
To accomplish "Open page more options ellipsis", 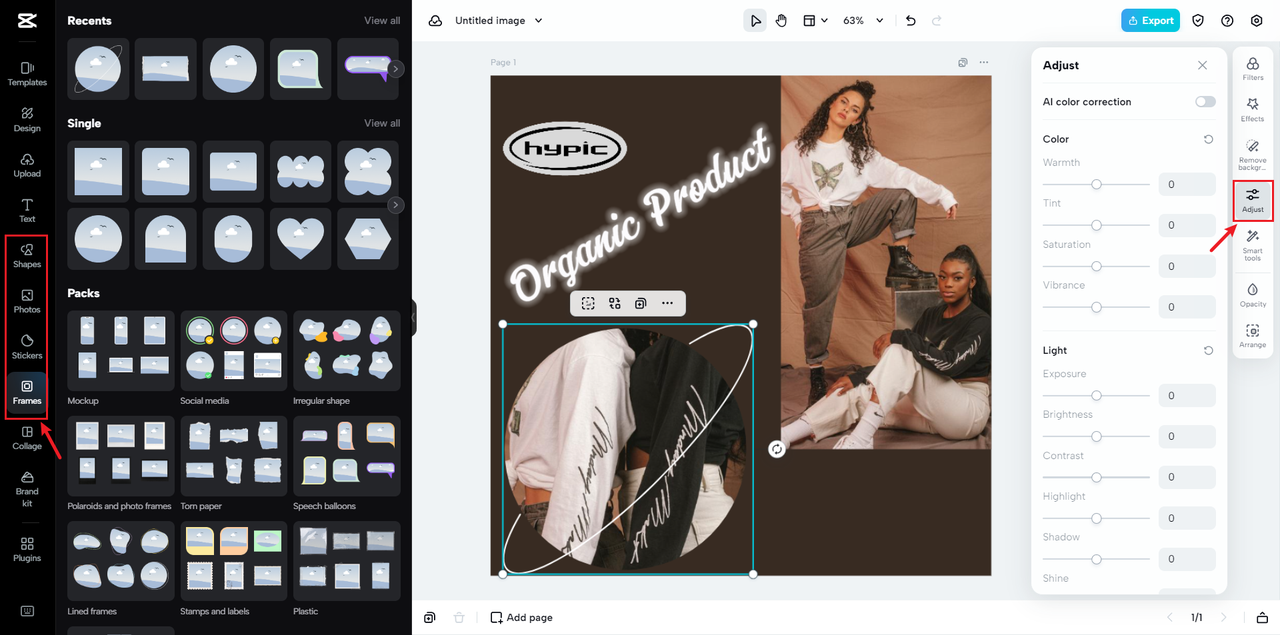I will coord(984,62).
